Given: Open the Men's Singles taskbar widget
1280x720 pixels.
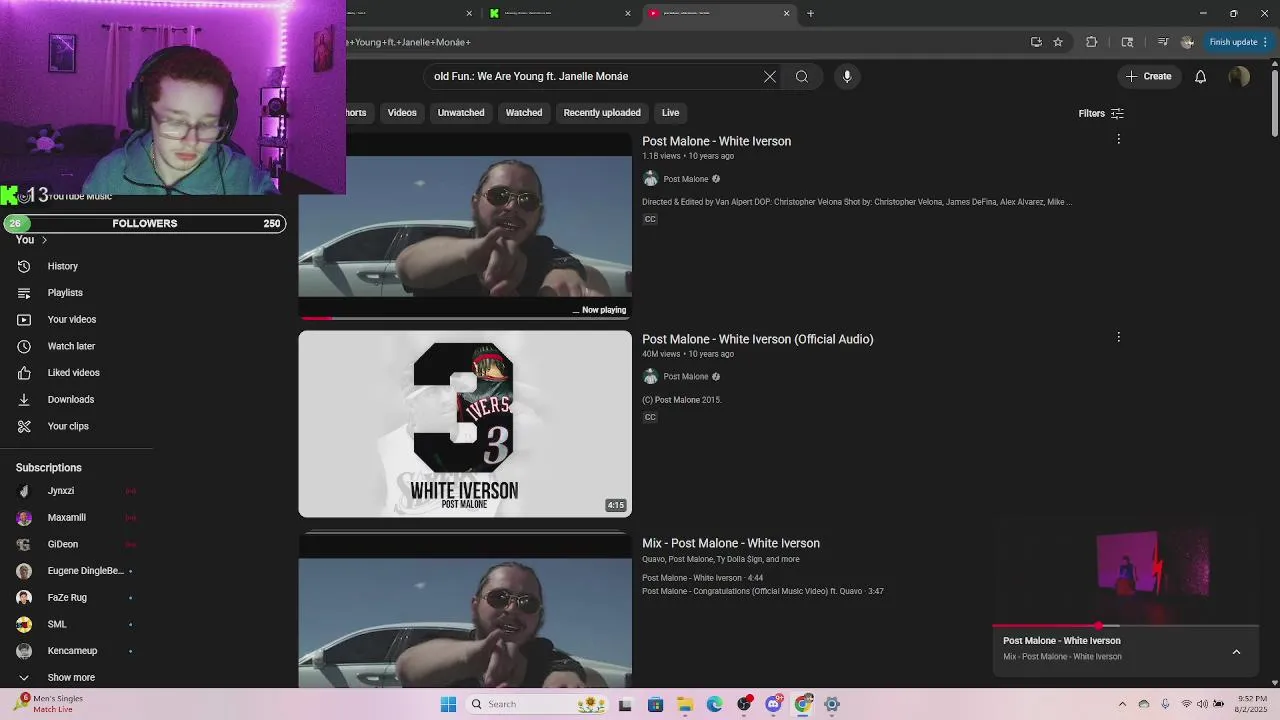Looking at the screenshot, I should pos(50,704).
